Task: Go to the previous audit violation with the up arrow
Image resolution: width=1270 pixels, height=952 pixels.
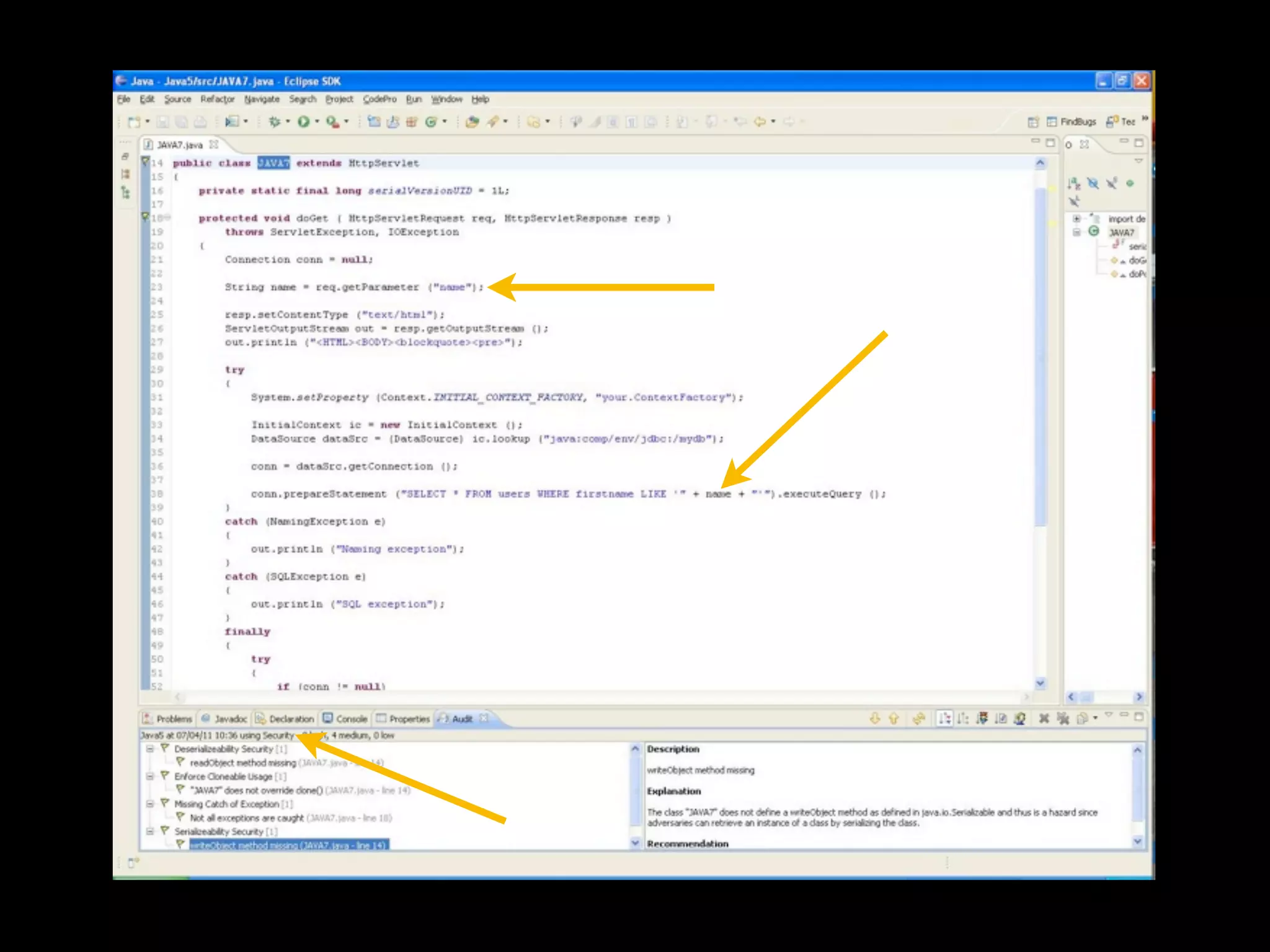Action: [x=894, y=718]
